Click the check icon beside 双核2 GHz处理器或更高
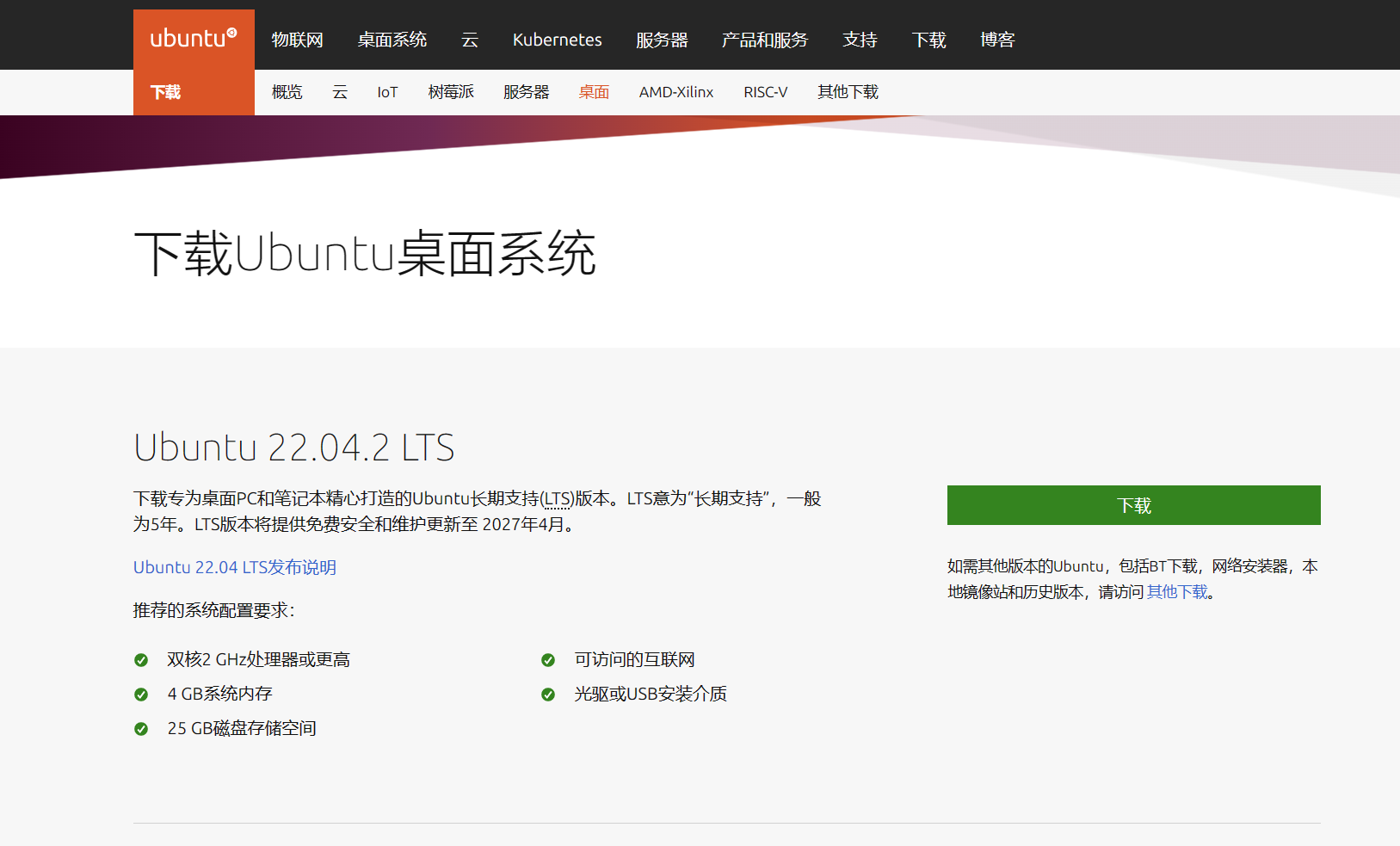The width and height of the screenshot is (1400, 846). (x=141, y=660)
